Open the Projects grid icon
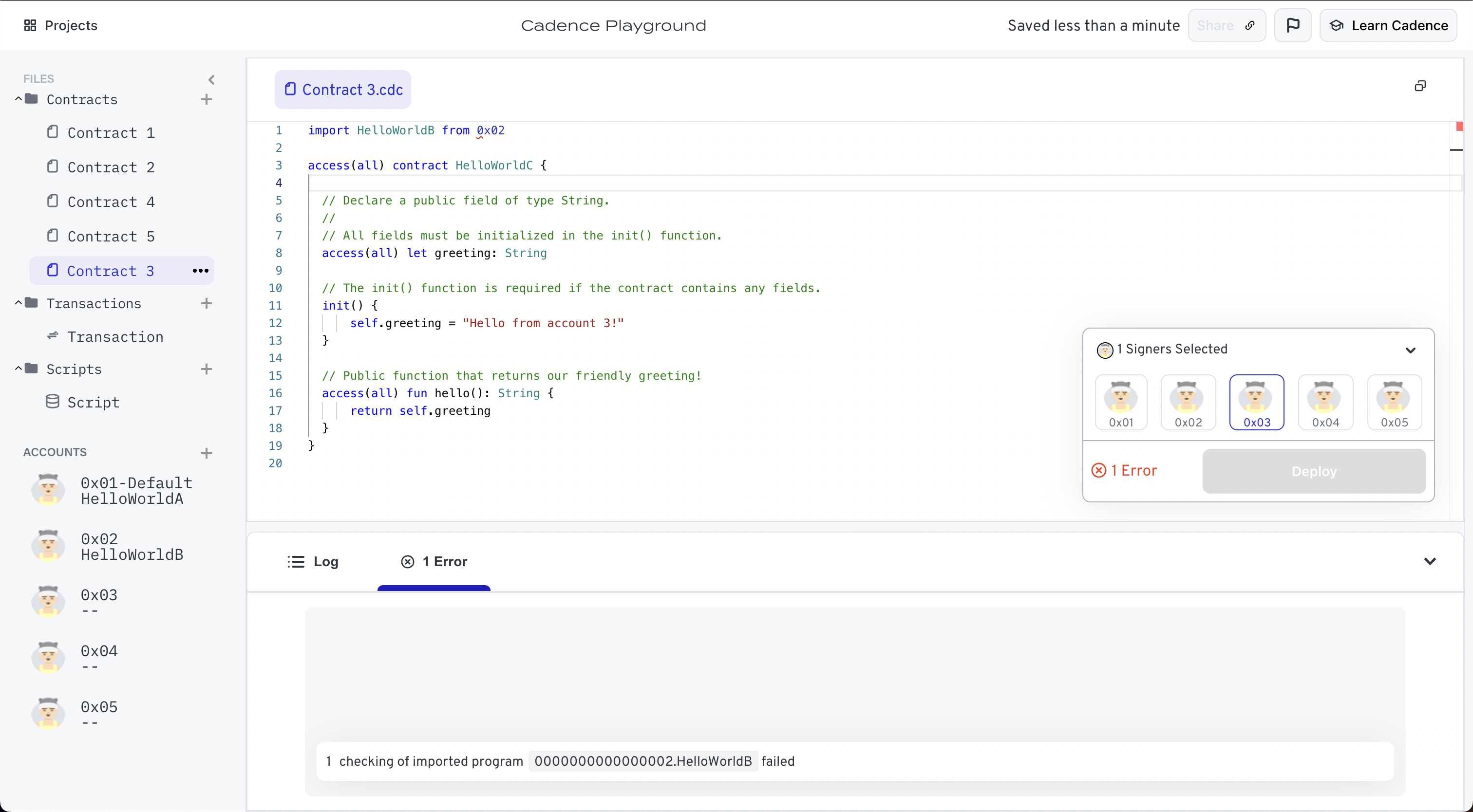This screenshot has width=1473, height=812. click(30, 25)
